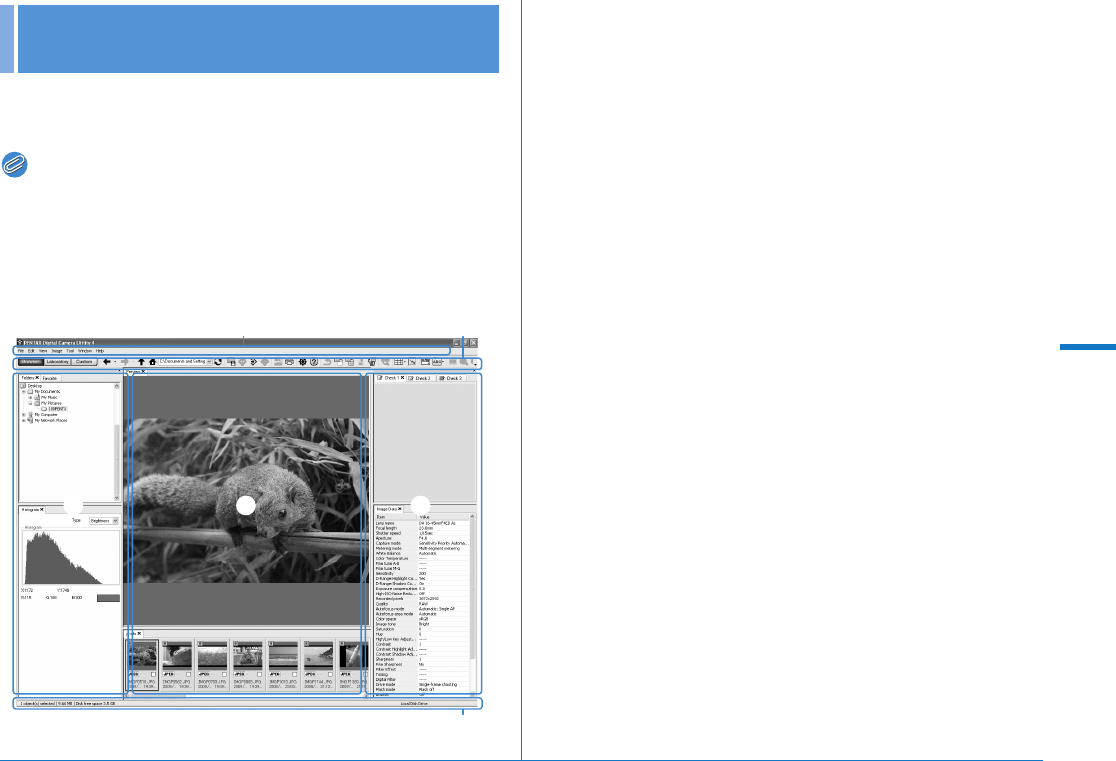This screenshot has width=1116, height=761.
Task: Tick the checkbox under the second thumbnail
Action: tap(189, 674)
